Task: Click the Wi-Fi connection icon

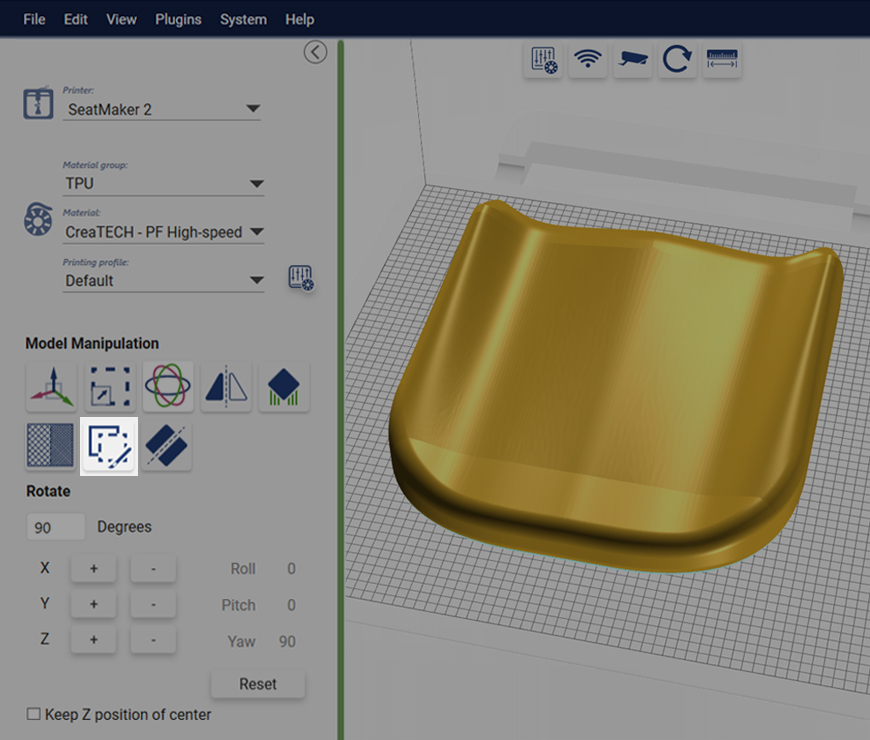Action: coord(588,59)
